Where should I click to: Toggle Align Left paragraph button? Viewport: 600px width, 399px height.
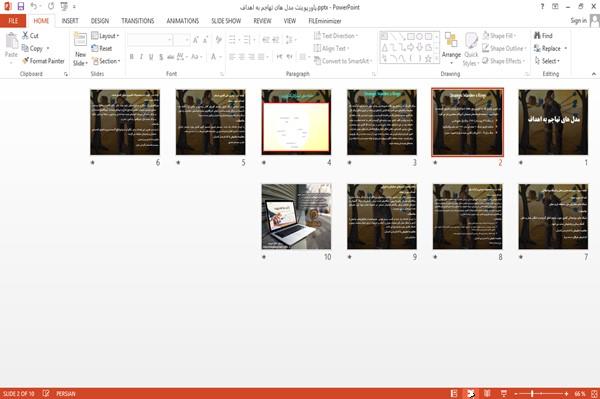[x=232, y=57]
